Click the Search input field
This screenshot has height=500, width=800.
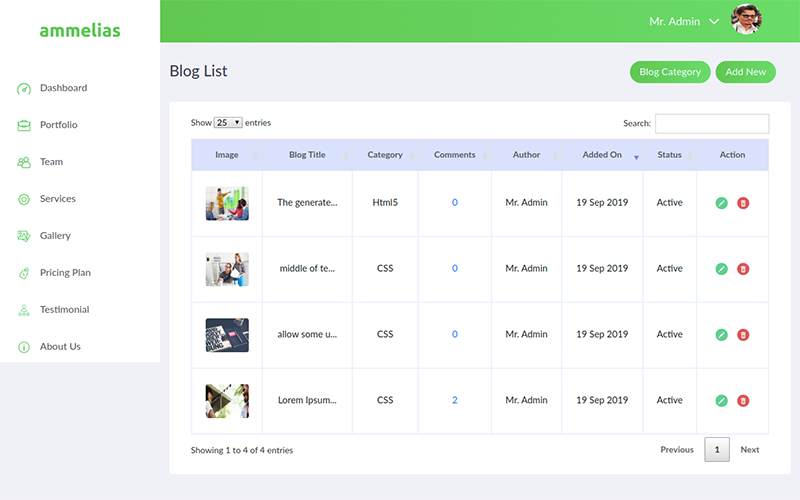click(x=712, y=123)
